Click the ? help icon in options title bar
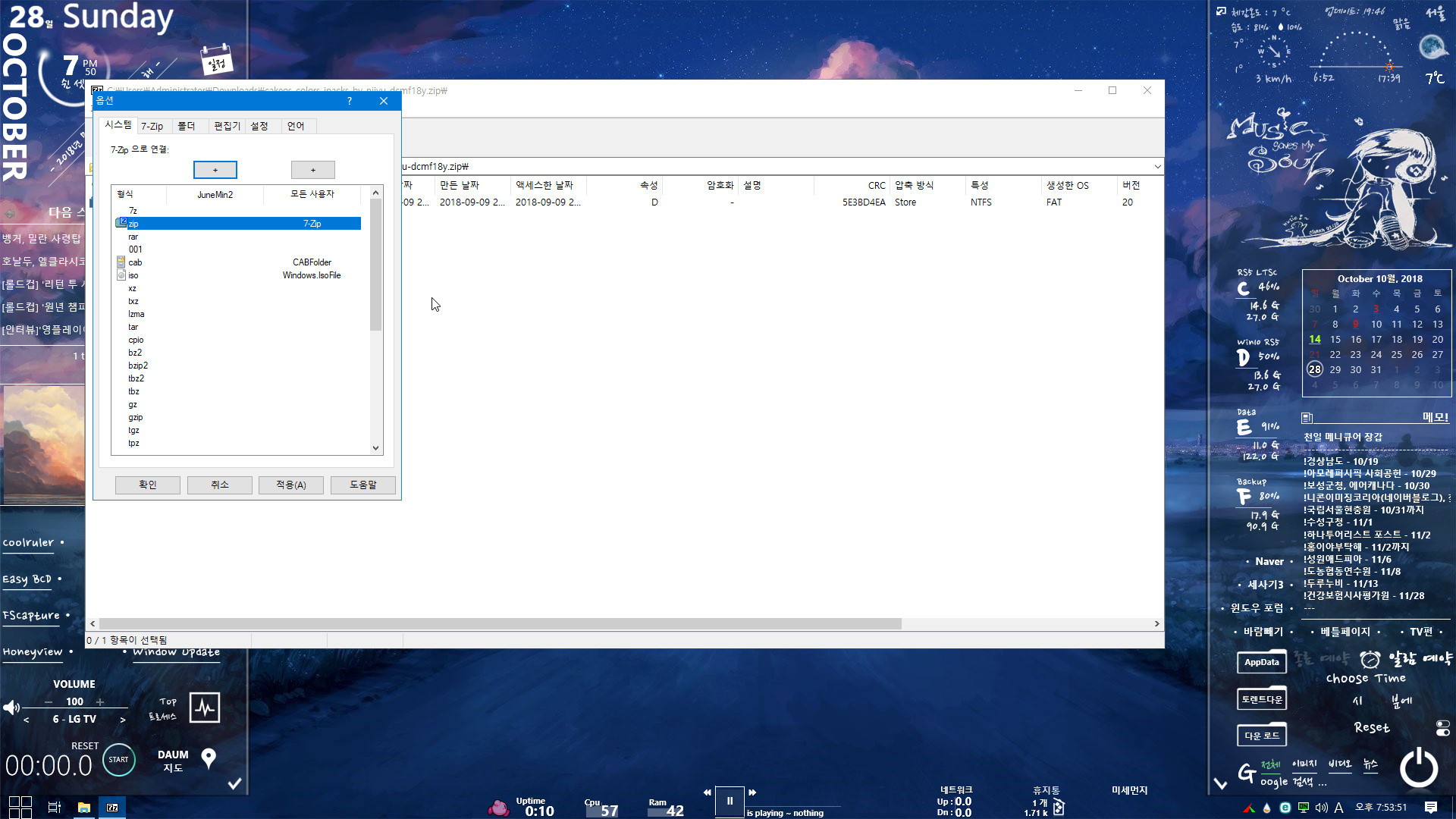This screenshot has height=819, width=1456. click(350, 101)
